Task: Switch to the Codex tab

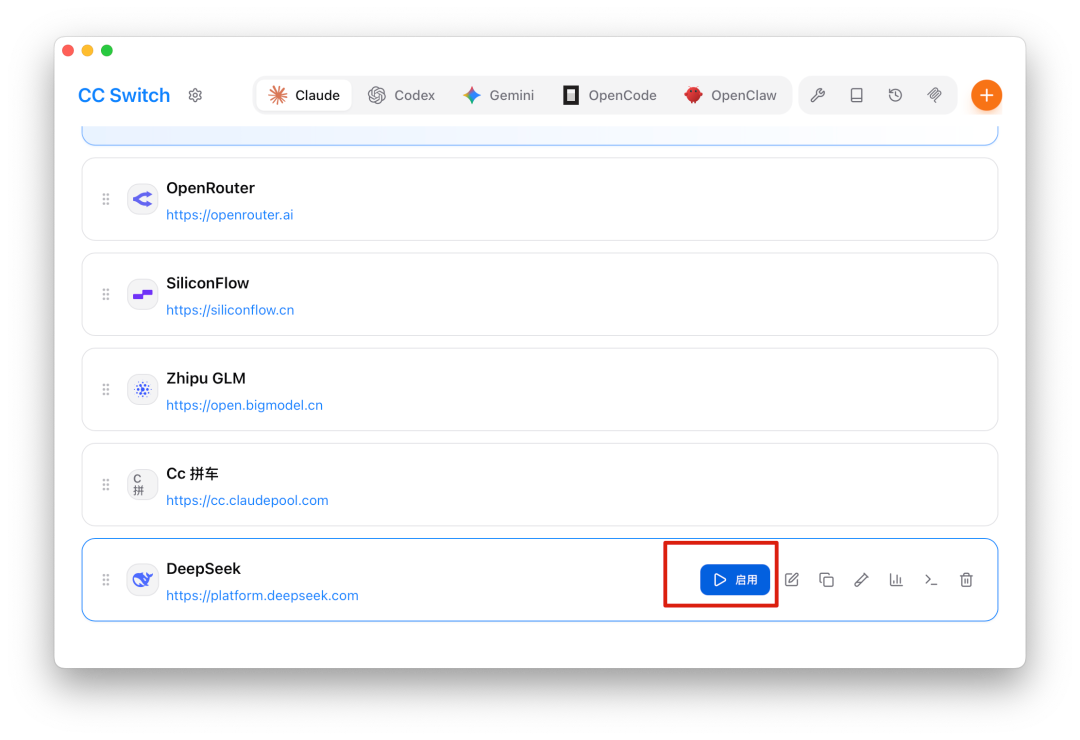Action: click(402, 95)
